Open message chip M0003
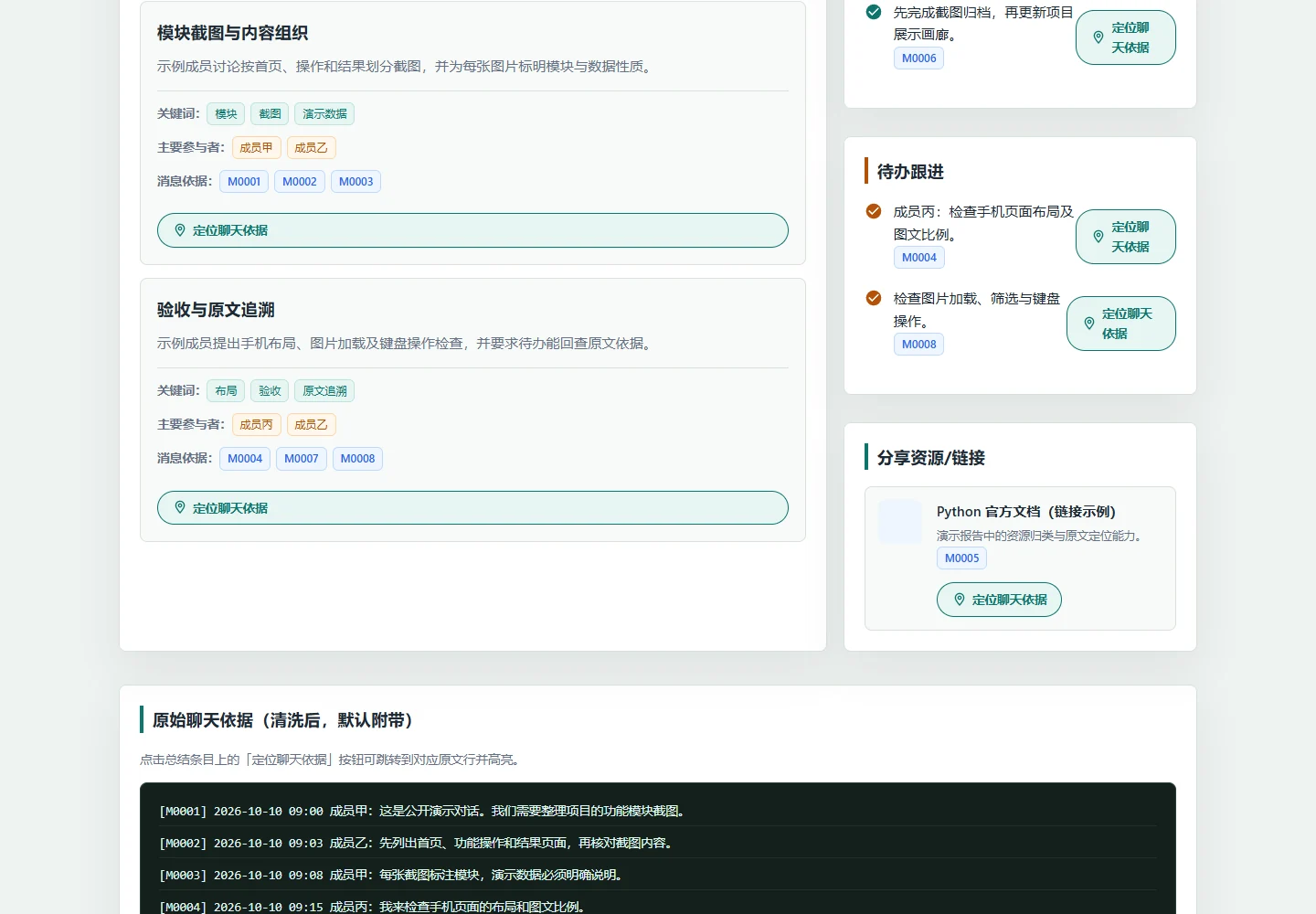1316x914 pixels. (356, 181)
